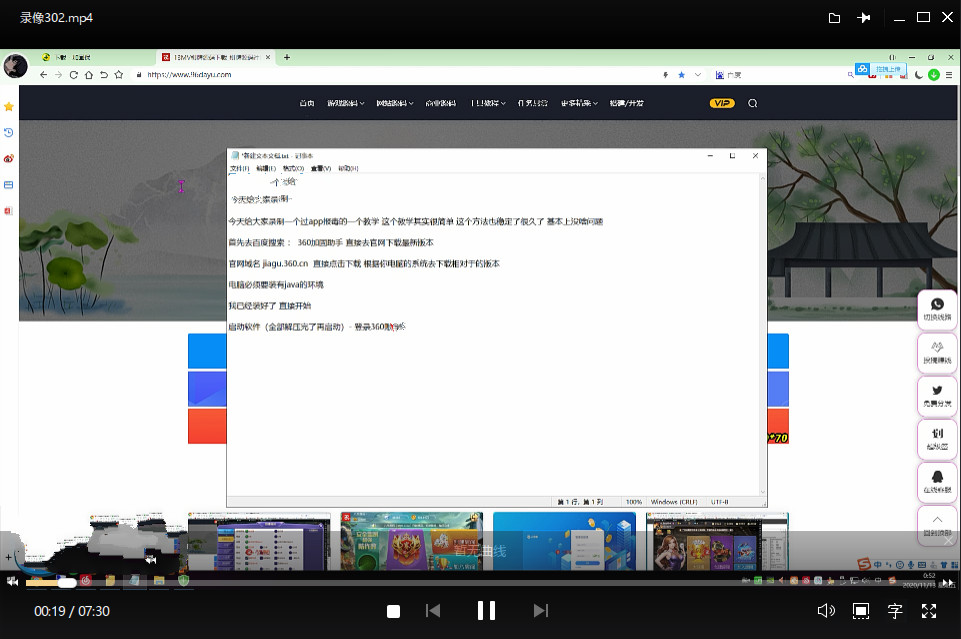
Task: Click the browser Forward arrow
Action: [58, 75]
